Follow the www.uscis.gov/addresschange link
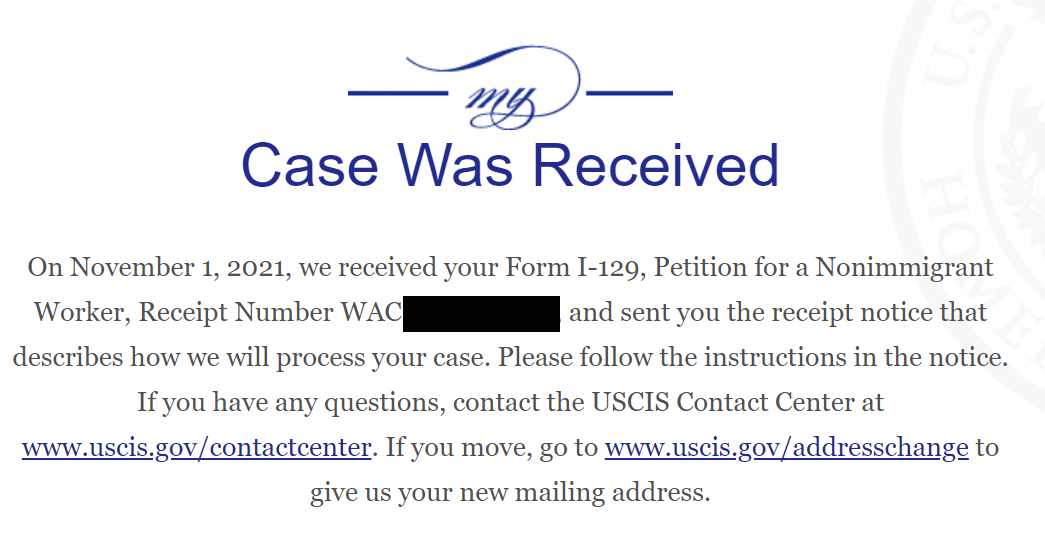1045x539 pixels. 786,447
